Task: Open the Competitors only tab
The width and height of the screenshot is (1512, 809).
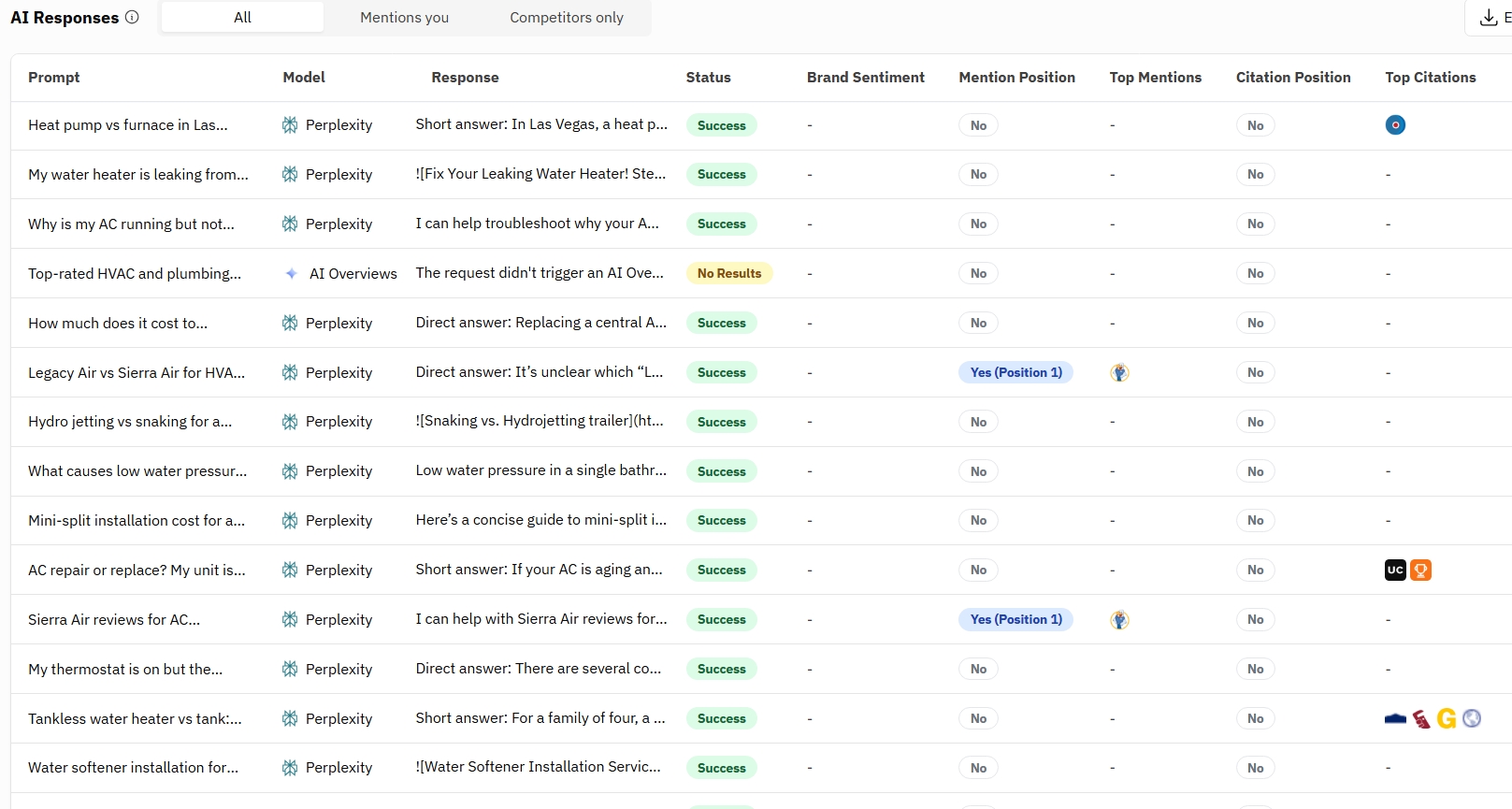Action: [x=566, y=17]
